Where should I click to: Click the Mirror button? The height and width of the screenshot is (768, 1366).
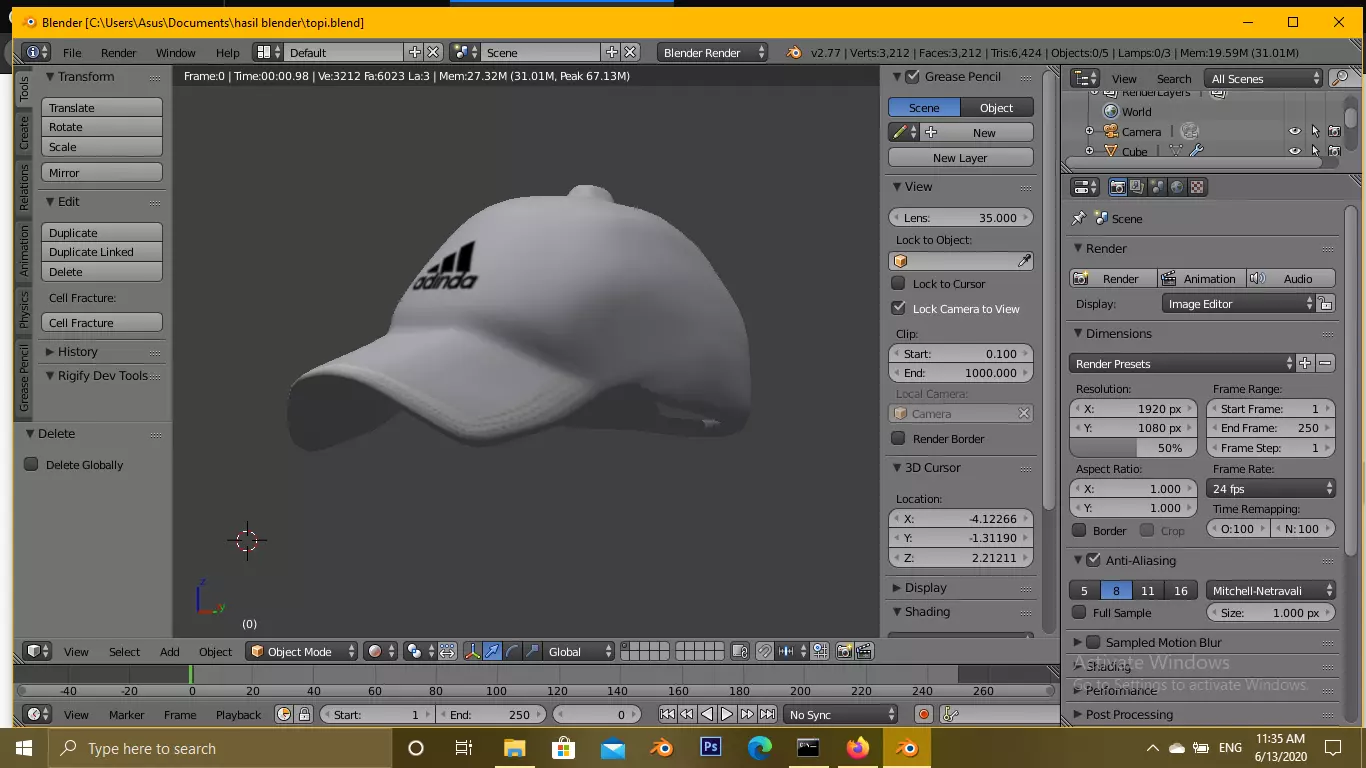pos(102,172)
